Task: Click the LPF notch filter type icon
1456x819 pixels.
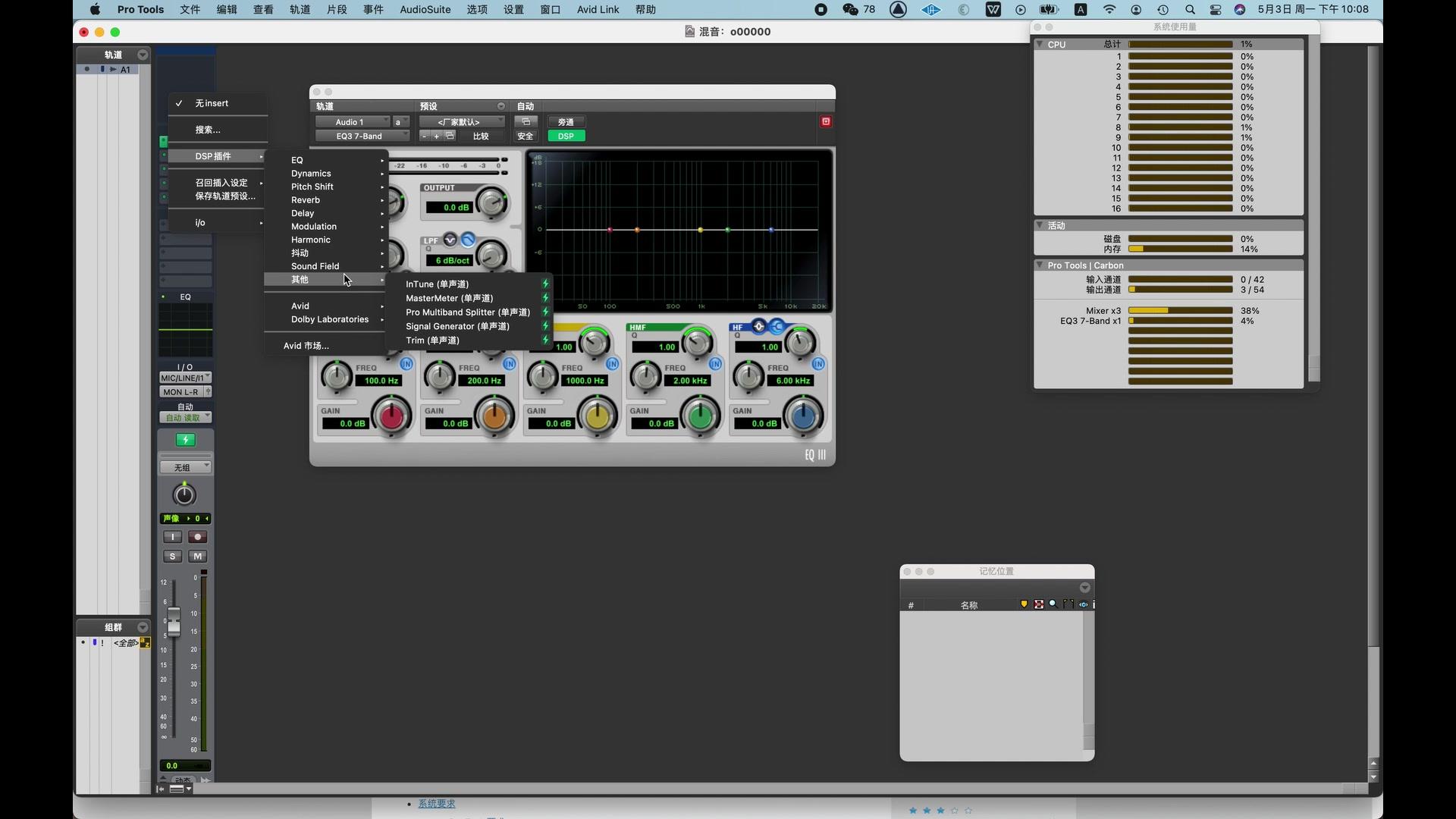Action: [450, 240]
